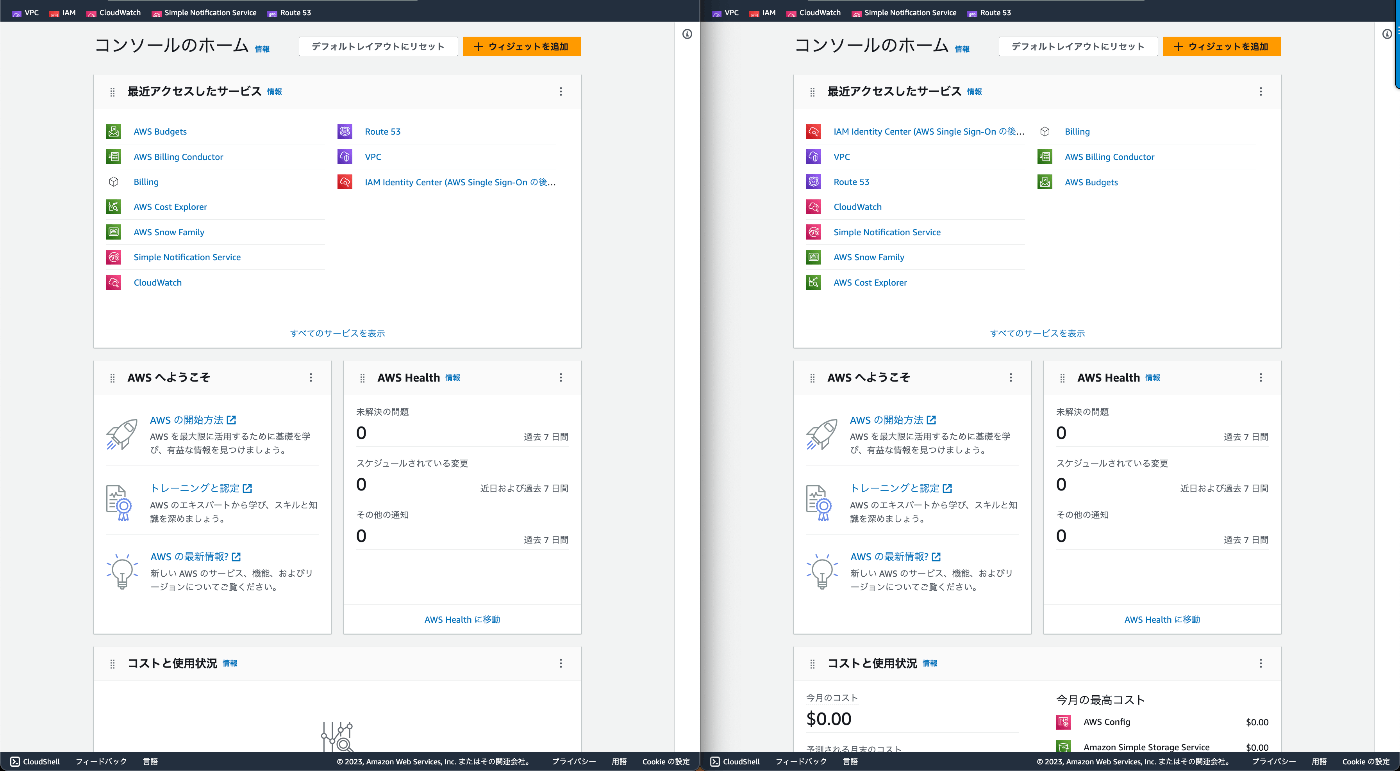Open kebab menu of 最近アクセスしたサービス in left window
1400x771 pixels.
[561, 92]
